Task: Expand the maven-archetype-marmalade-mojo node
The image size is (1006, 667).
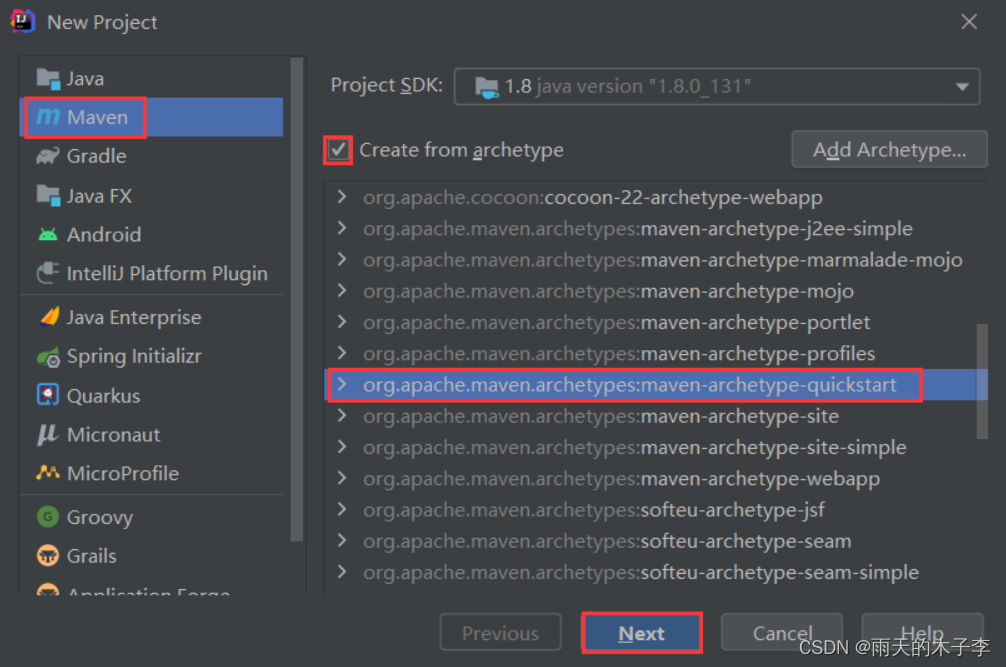Action: point(342,260)
